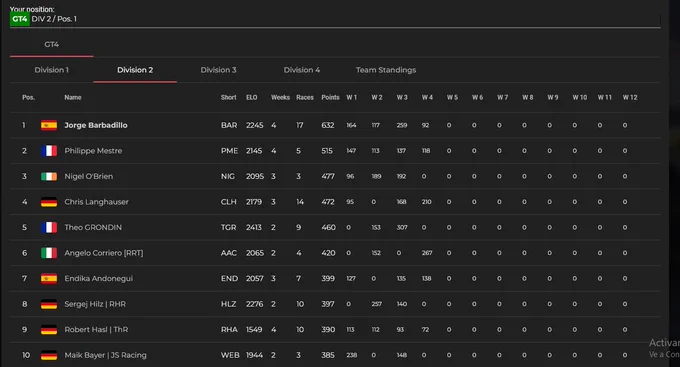
Task: Click the ELO column header
Action: tap(252, 97)
